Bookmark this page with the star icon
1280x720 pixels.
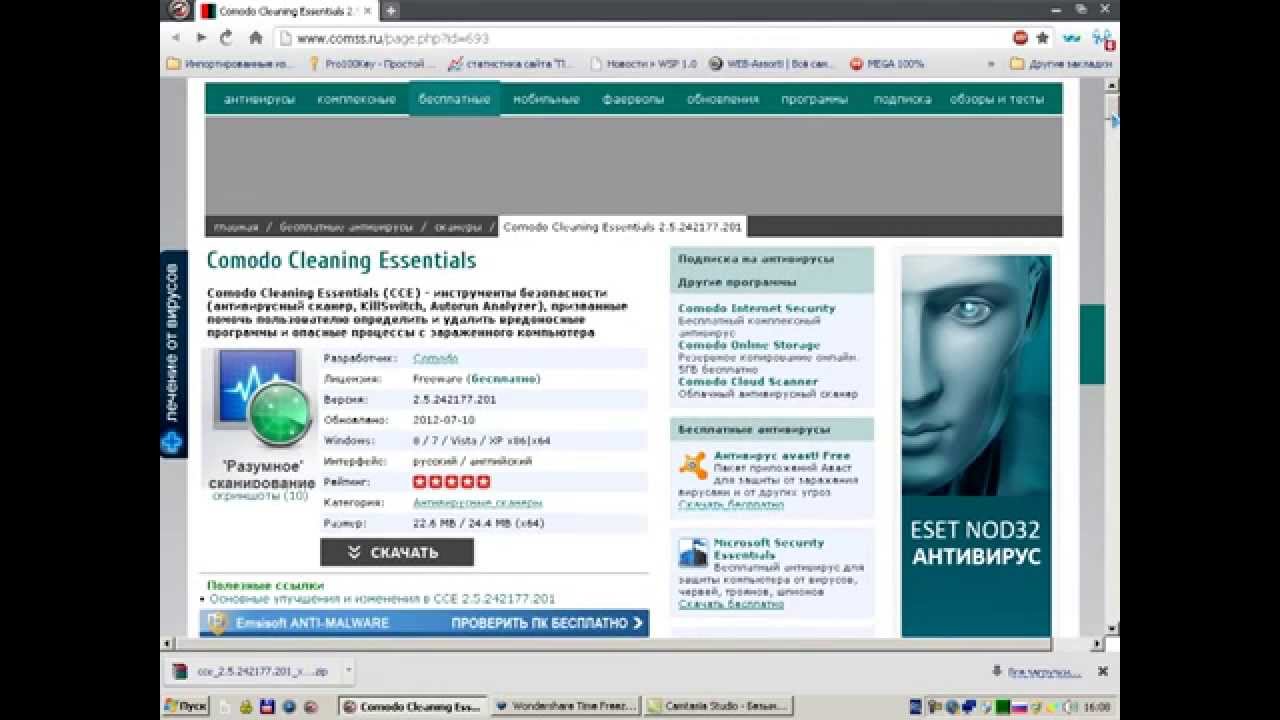coord(1042,38)
